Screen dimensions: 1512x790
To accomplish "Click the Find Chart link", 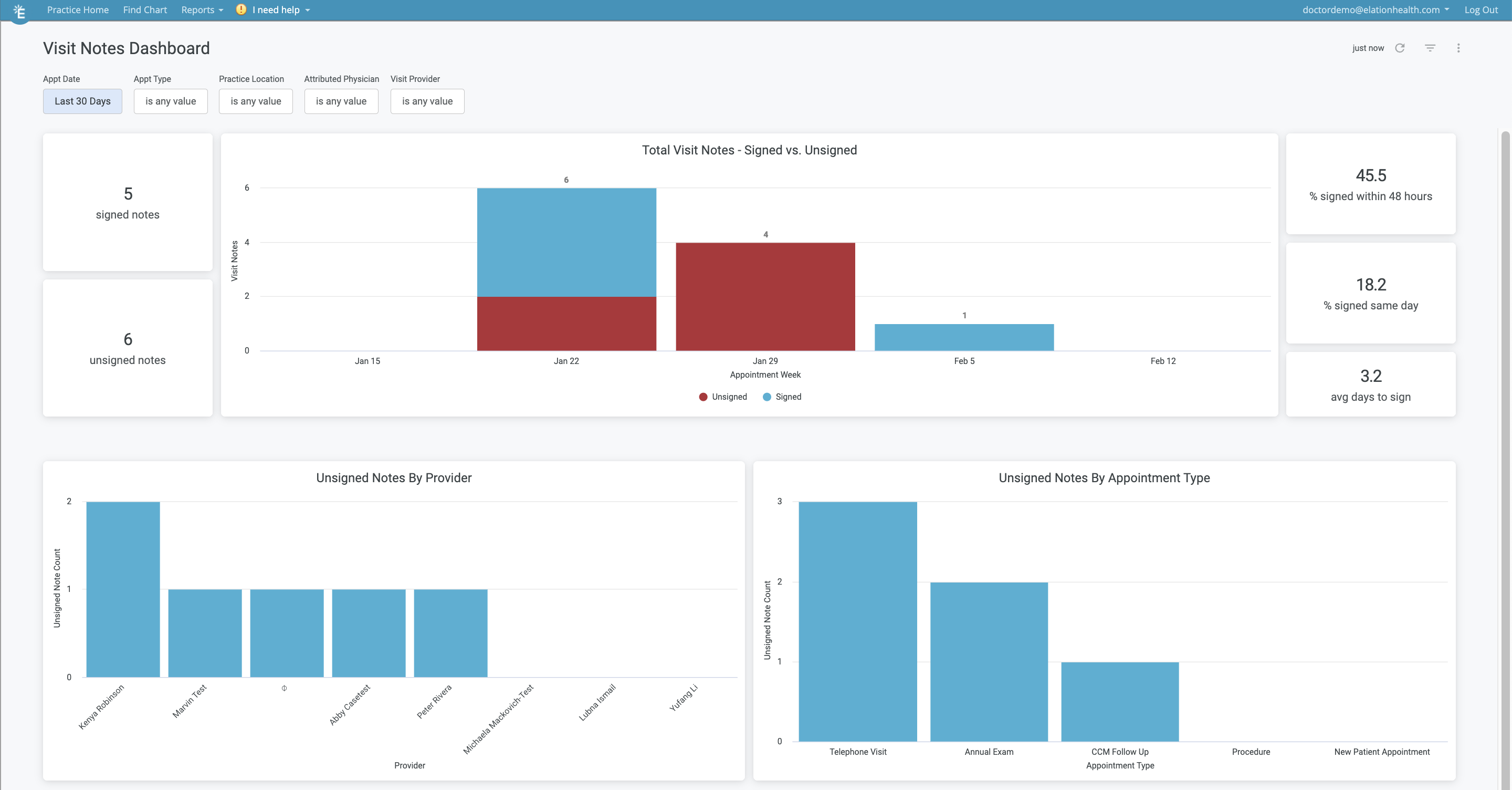I will coord(144,9).
